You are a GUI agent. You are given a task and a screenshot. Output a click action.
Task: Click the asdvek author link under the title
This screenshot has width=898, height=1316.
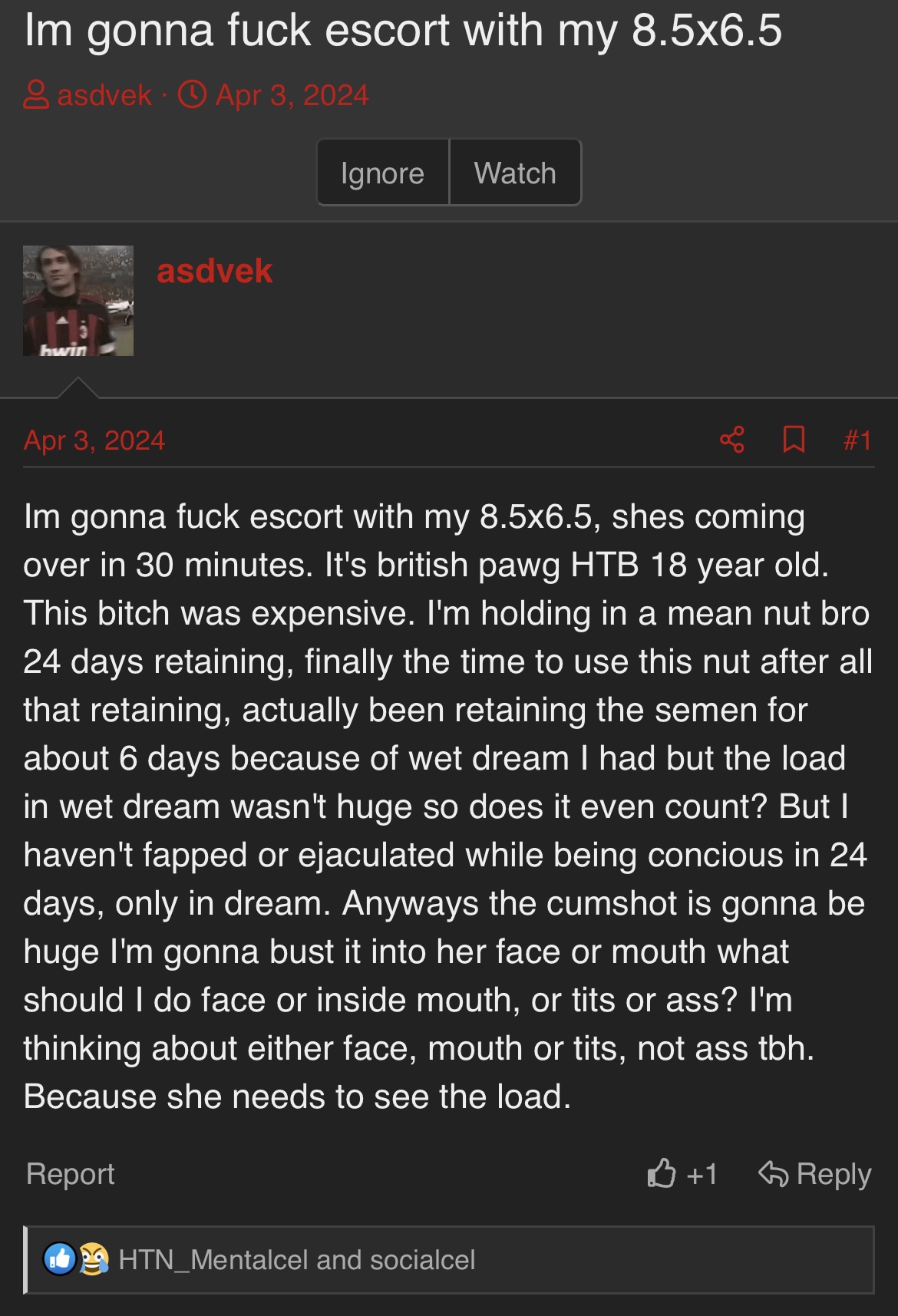pyautogui.click(x=104, y=95)
